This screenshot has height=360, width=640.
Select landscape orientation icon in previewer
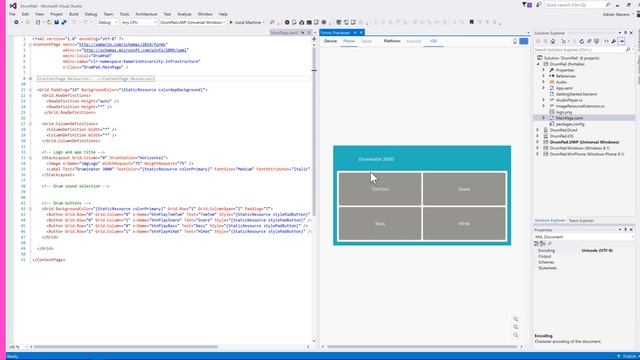pos(524,41)
